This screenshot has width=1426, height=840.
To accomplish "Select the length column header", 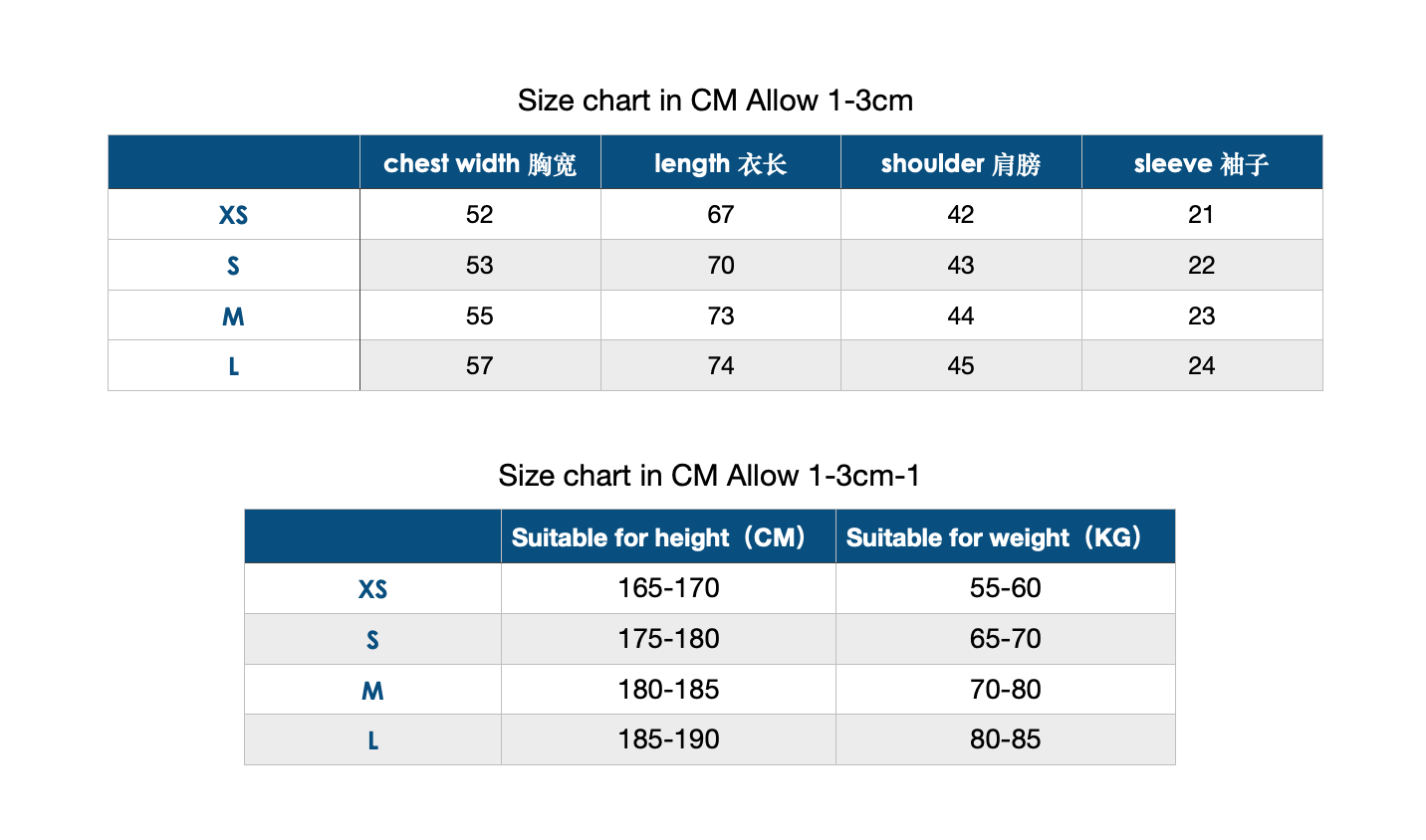I will tap(721, 163).
